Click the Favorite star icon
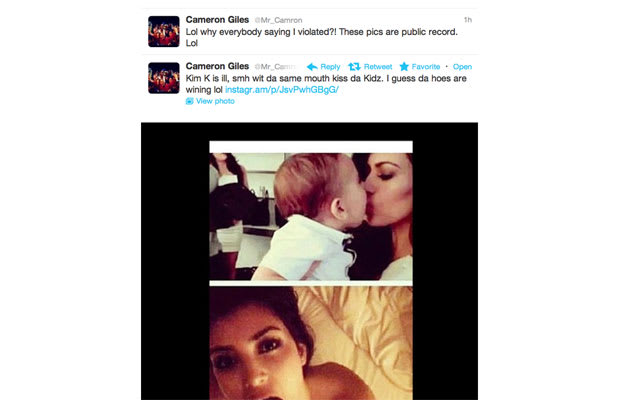 [x=404, y=66]
